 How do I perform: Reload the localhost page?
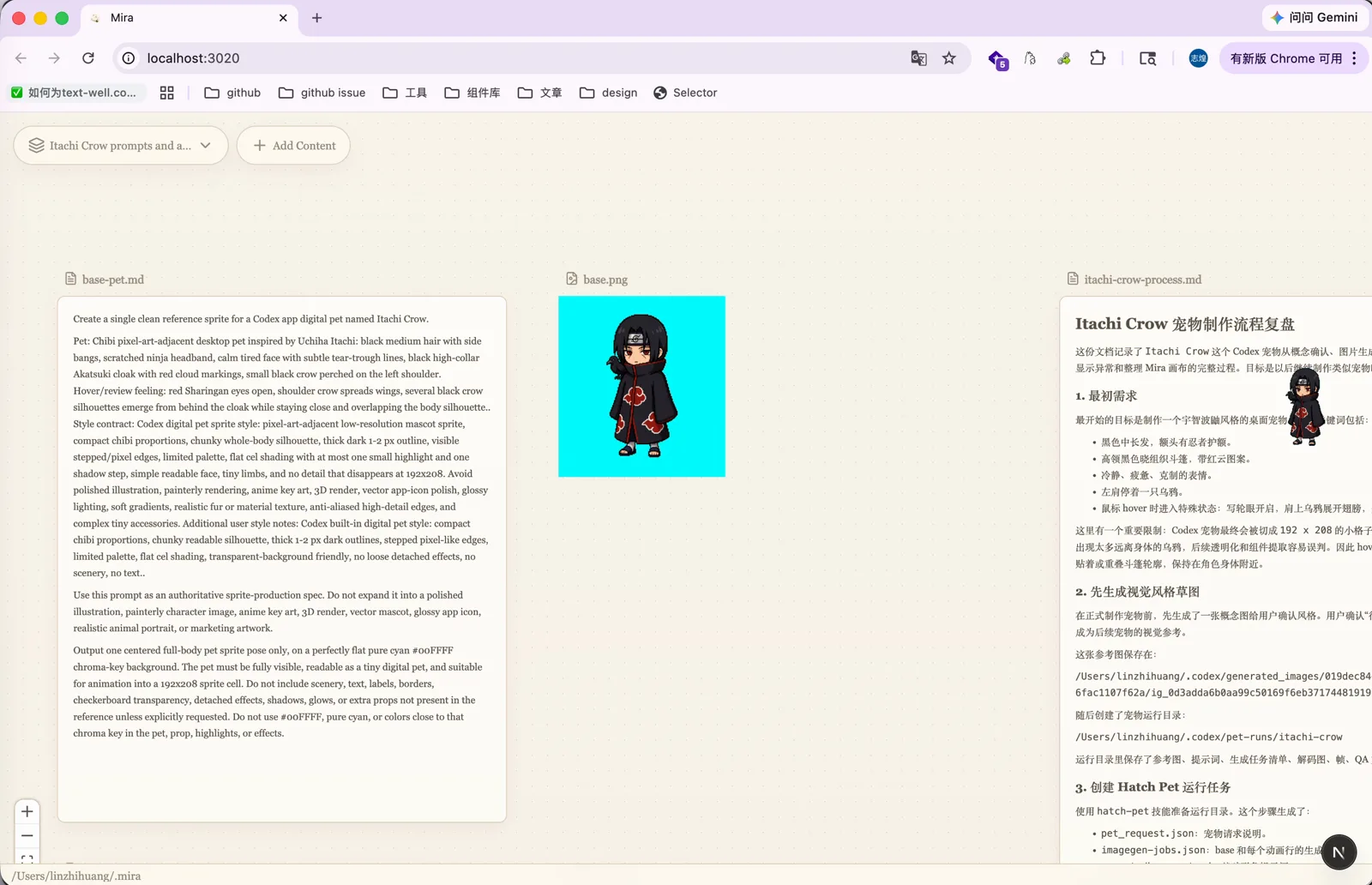[88, 58]
